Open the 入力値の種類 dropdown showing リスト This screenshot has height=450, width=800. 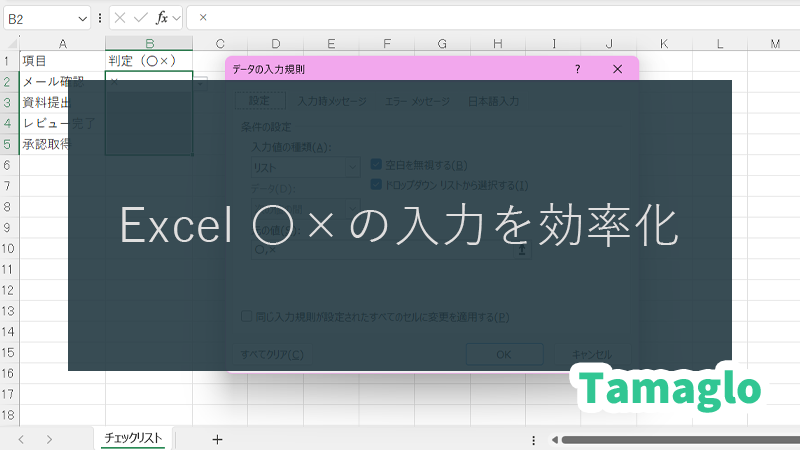304,168
